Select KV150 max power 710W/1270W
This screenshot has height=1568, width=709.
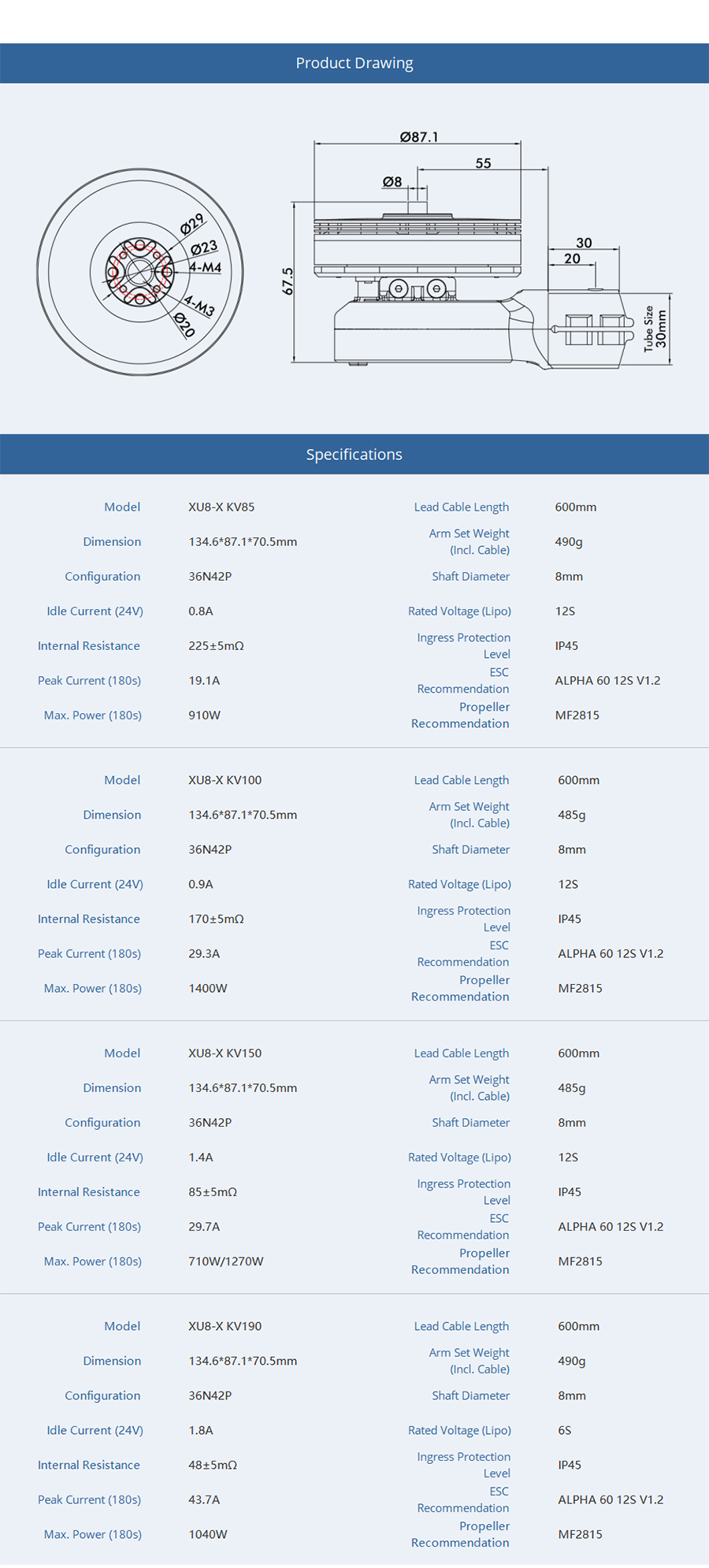[x=226, y=1261]
